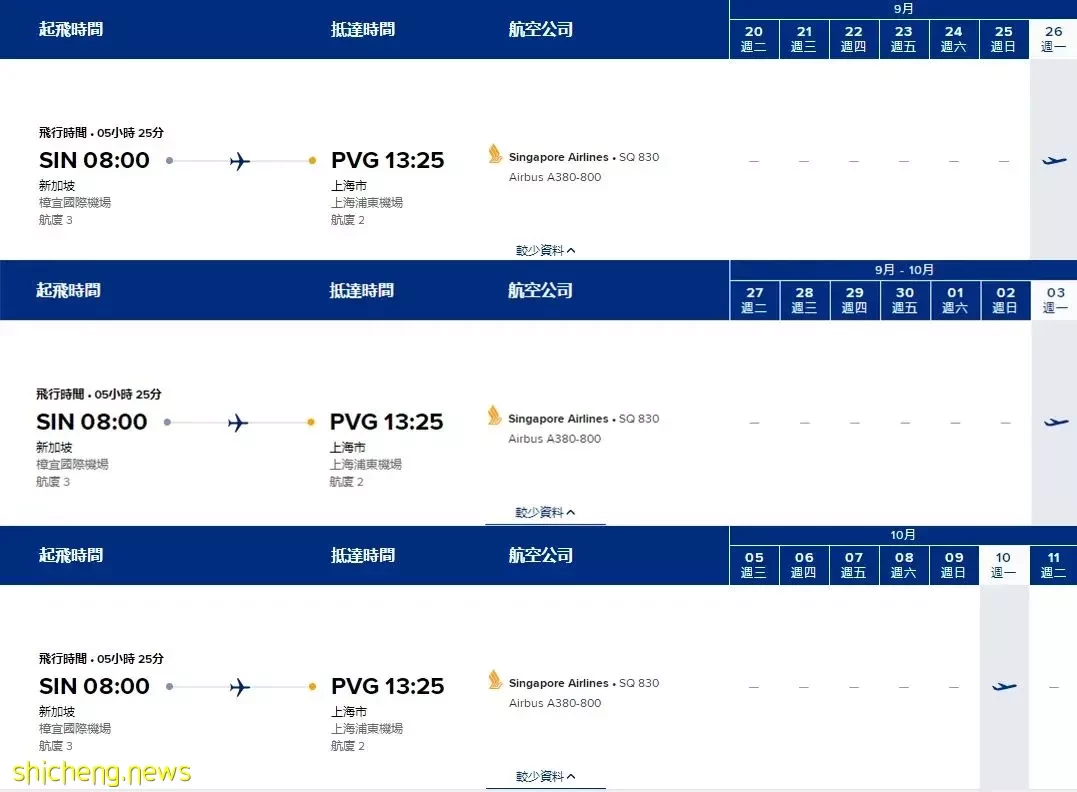The image size is (1077, 792).
Task: Click the Singapore Airlines logo in the third flight
Action: coord(495,680)
